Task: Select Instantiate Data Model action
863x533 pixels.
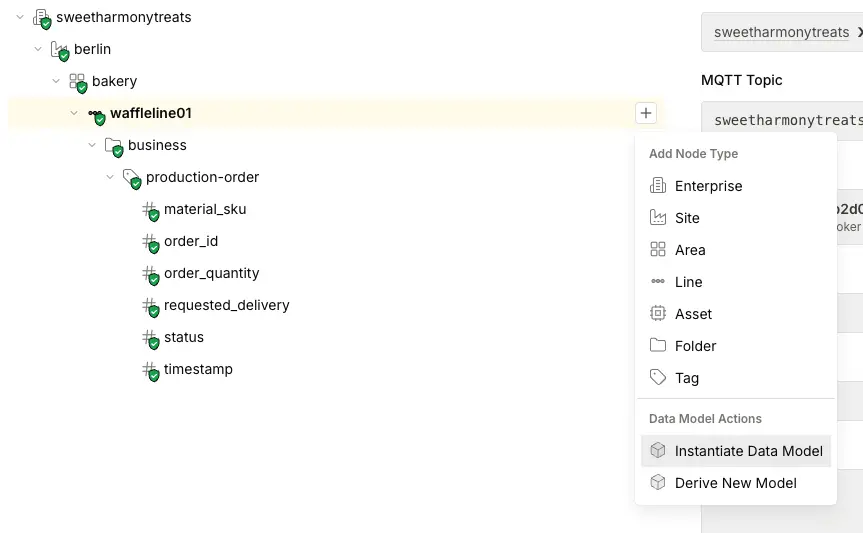Action: [736, 451]
